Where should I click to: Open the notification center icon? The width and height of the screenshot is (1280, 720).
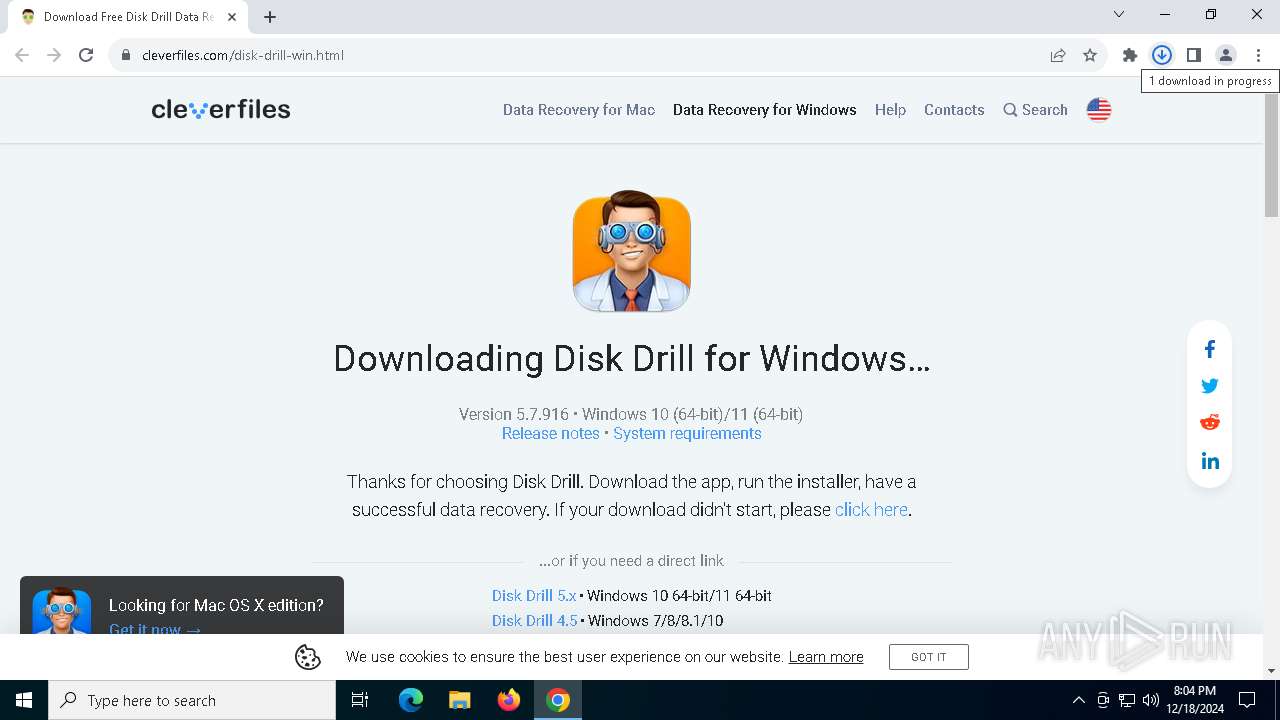coord(1247,700)
